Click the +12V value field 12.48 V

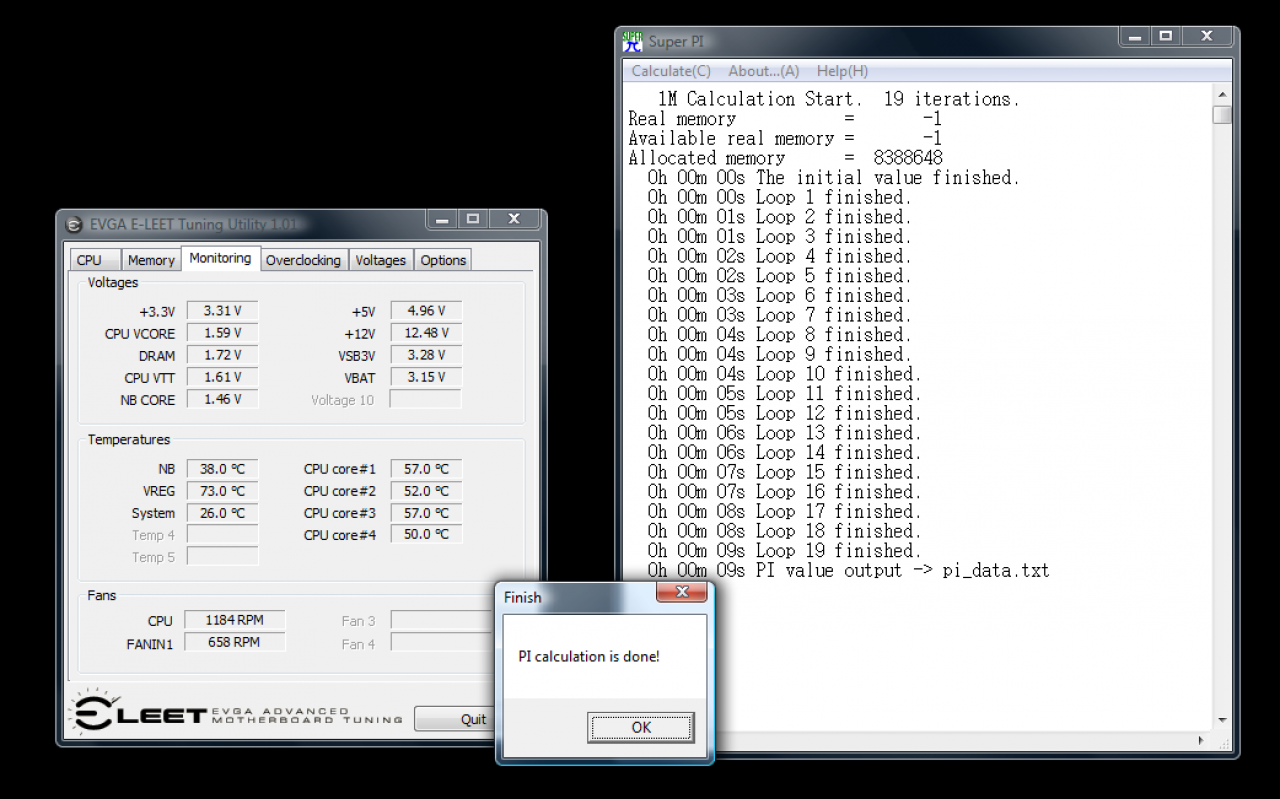[426, 333]
